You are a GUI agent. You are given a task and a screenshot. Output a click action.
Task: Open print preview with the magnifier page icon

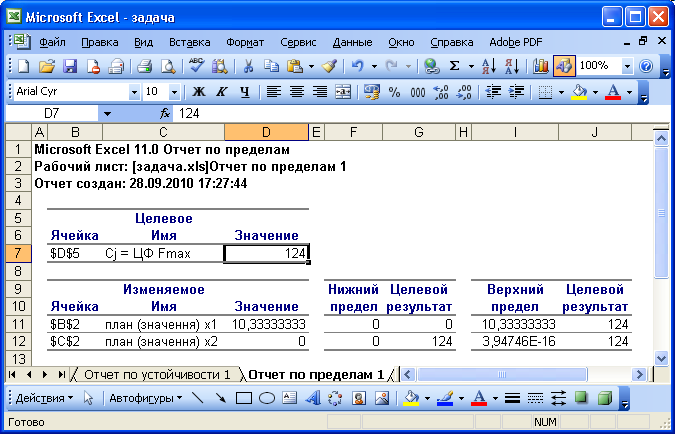click(168, 66)
